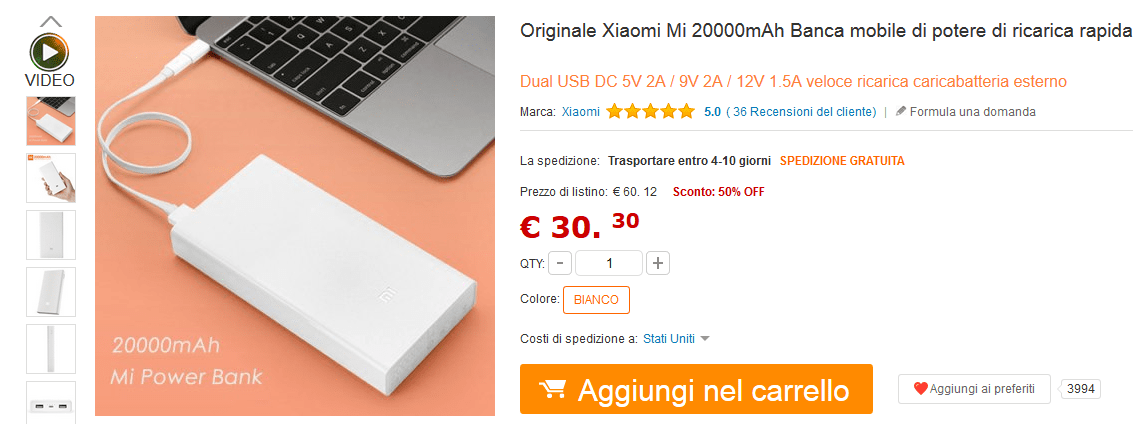Expand the Stati Uniti shipping dropdown arrow

pyautogui.click(x=706, y=339)
